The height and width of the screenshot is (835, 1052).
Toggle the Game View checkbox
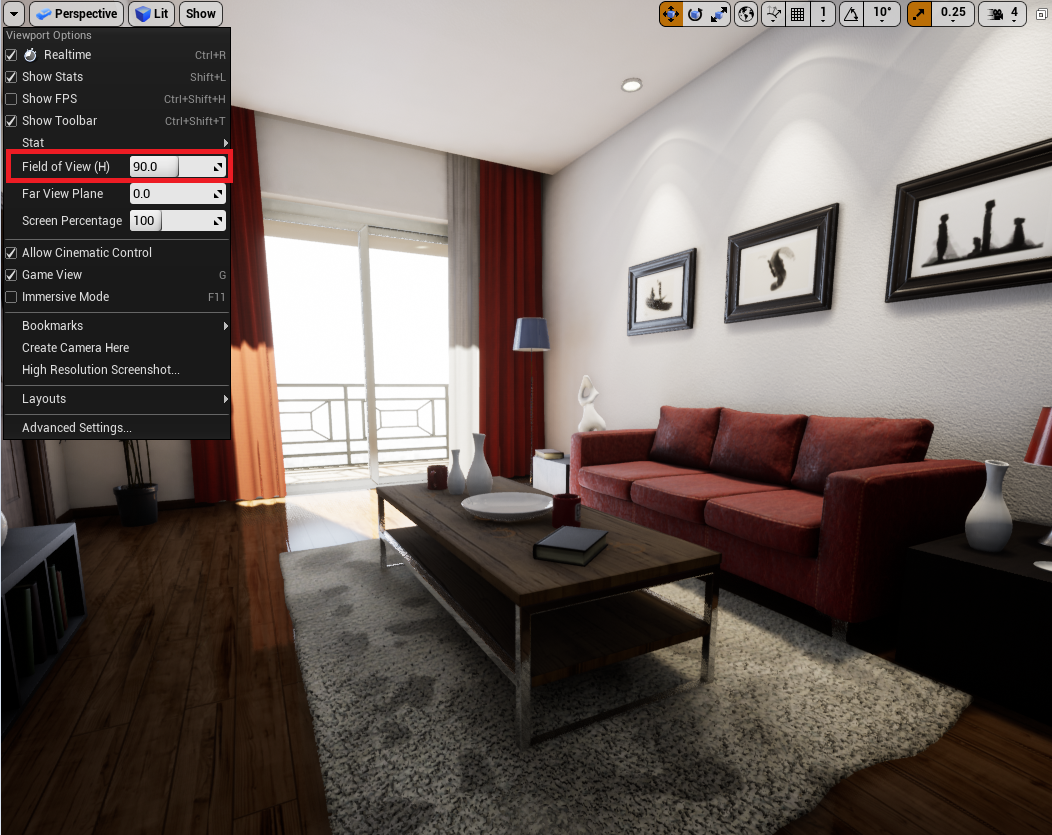click(11, 275)
